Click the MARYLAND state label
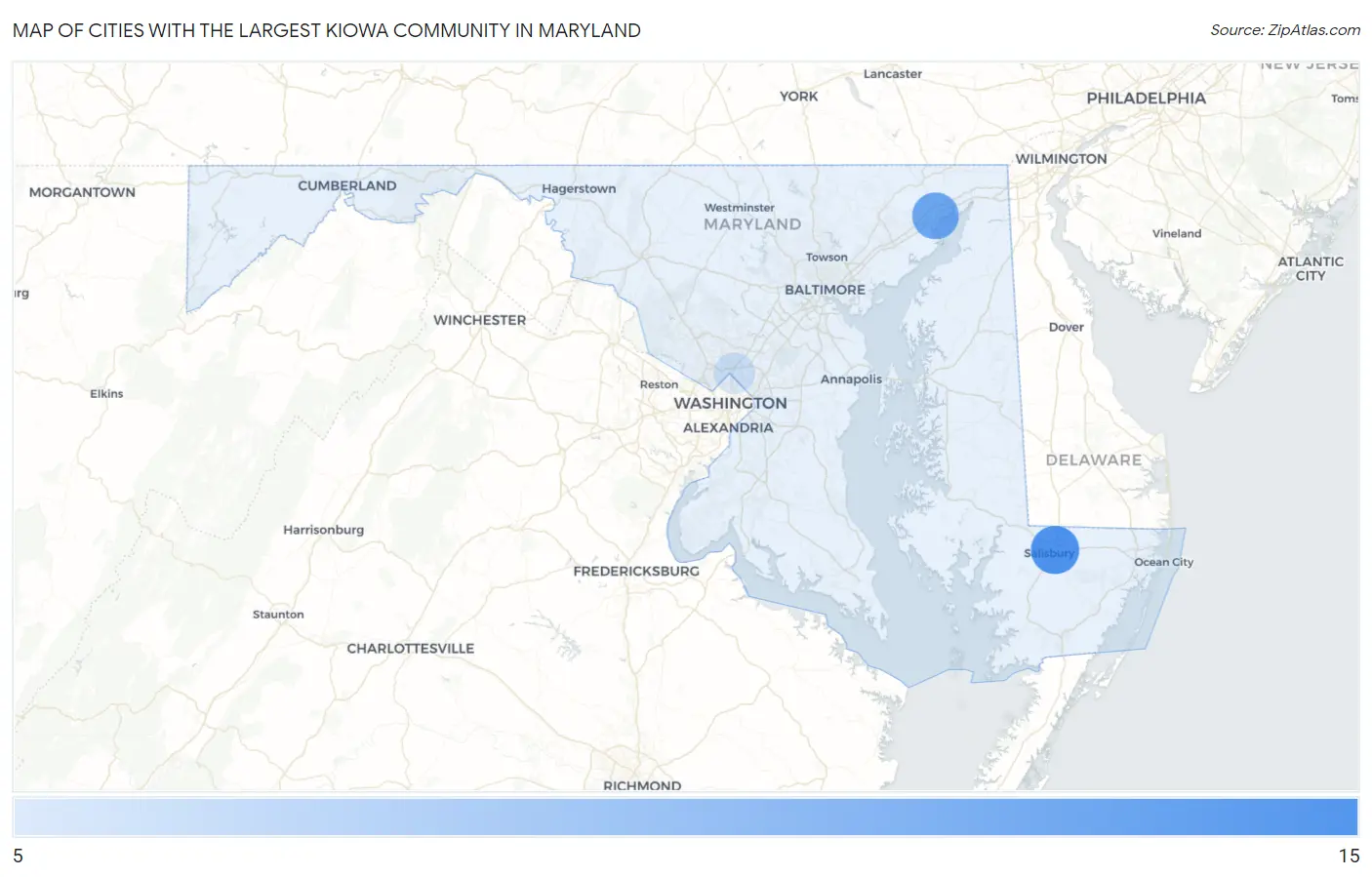 click(752, 224)
